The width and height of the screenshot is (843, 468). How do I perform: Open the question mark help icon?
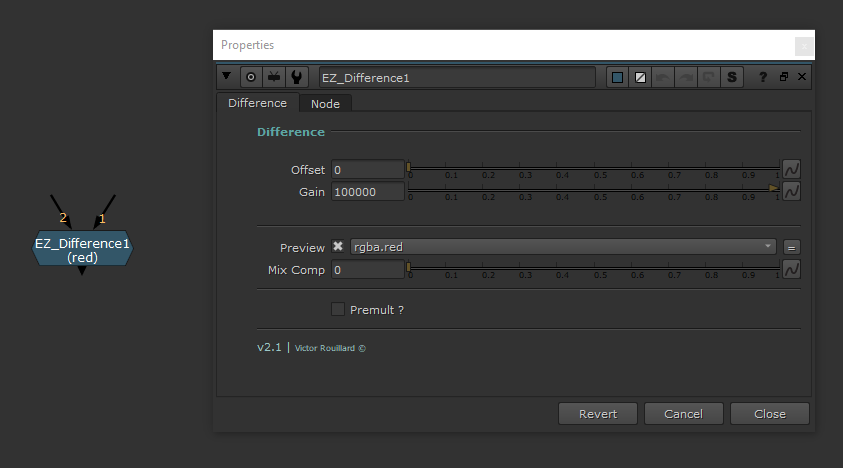(763, 77)
